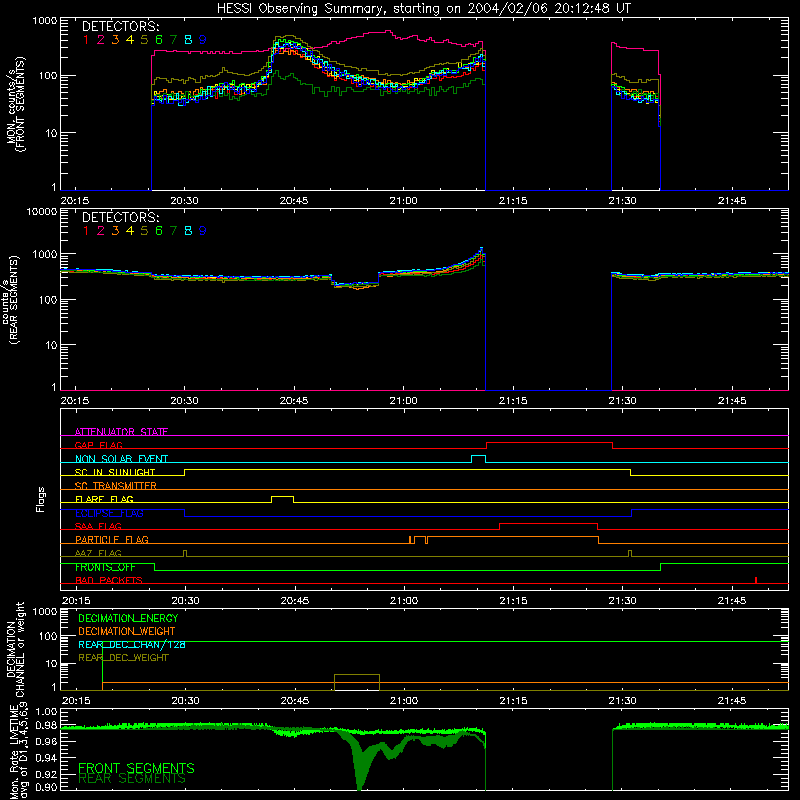Click the raised pulse on the NON_SOLAR_EVENT line
Screen dimensions: 800x800
(x=478, y=459)
